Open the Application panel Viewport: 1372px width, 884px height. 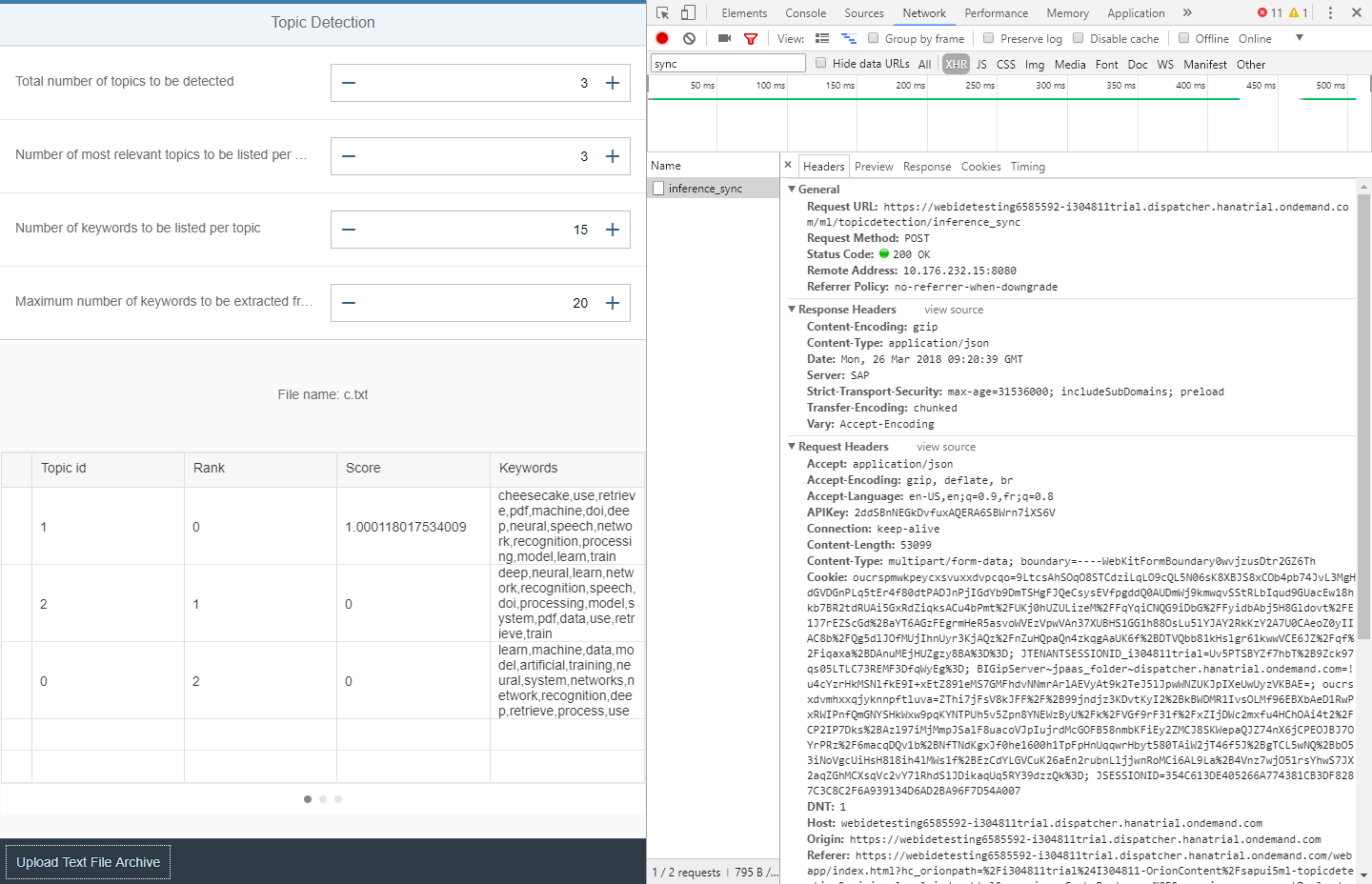(x=1135, y=12)
